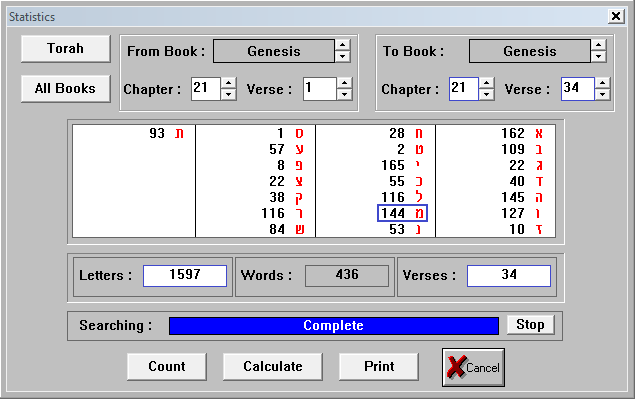
Task: Select the letter Zayin count 10
Action: coord(526,229)
